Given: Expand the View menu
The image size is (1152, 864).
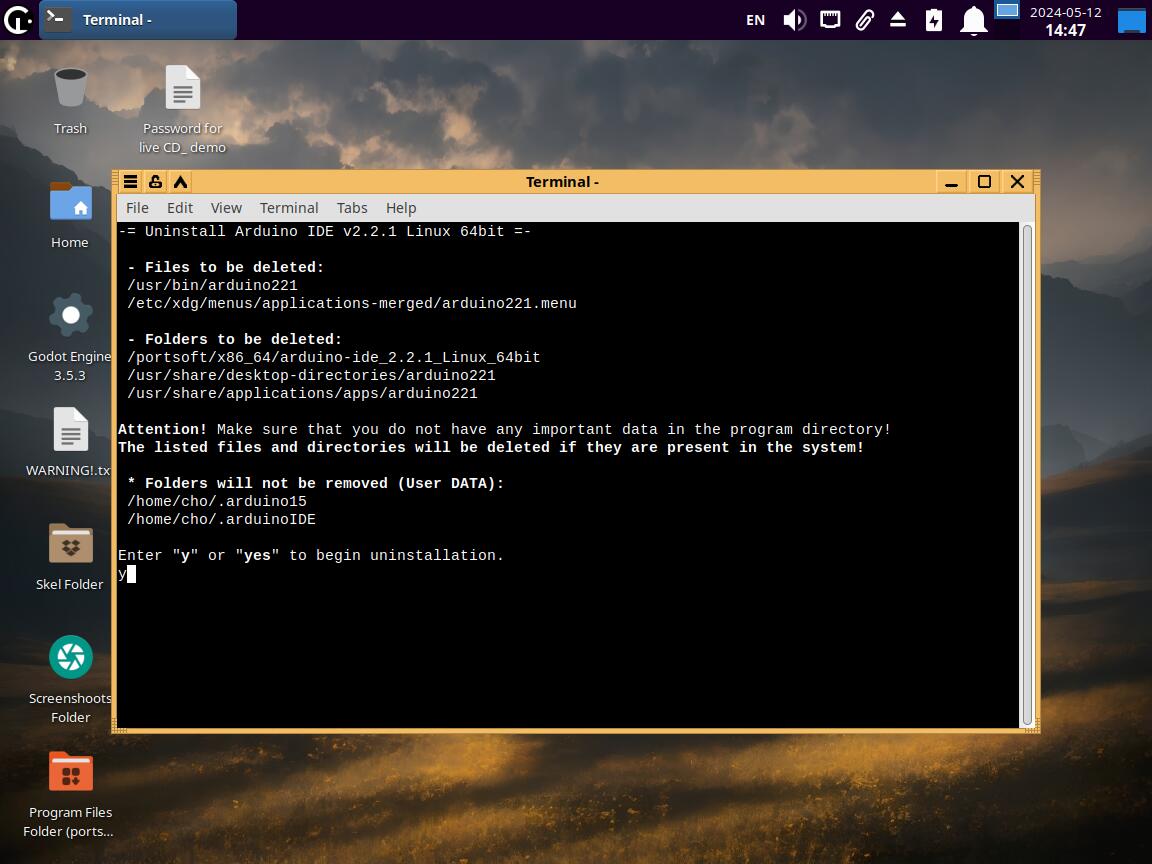Looking at the screenshot, I should 226,208.
